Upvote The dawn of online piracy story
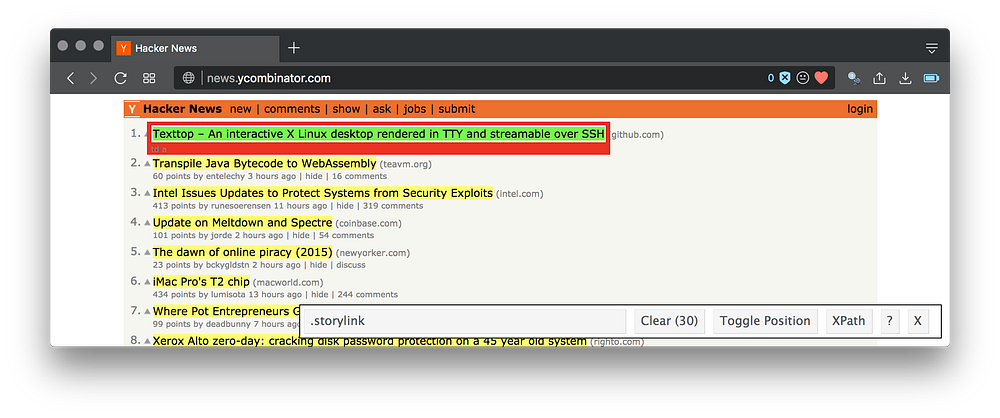 coord(147,253)
